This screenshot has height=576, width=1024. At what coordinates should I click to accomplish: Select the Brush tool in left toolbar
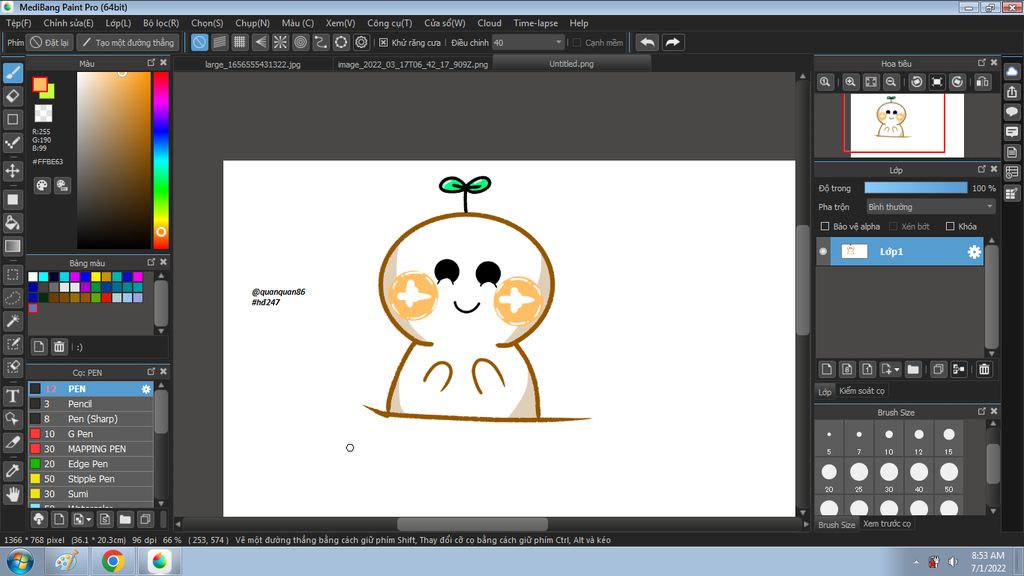coord(12,72)
